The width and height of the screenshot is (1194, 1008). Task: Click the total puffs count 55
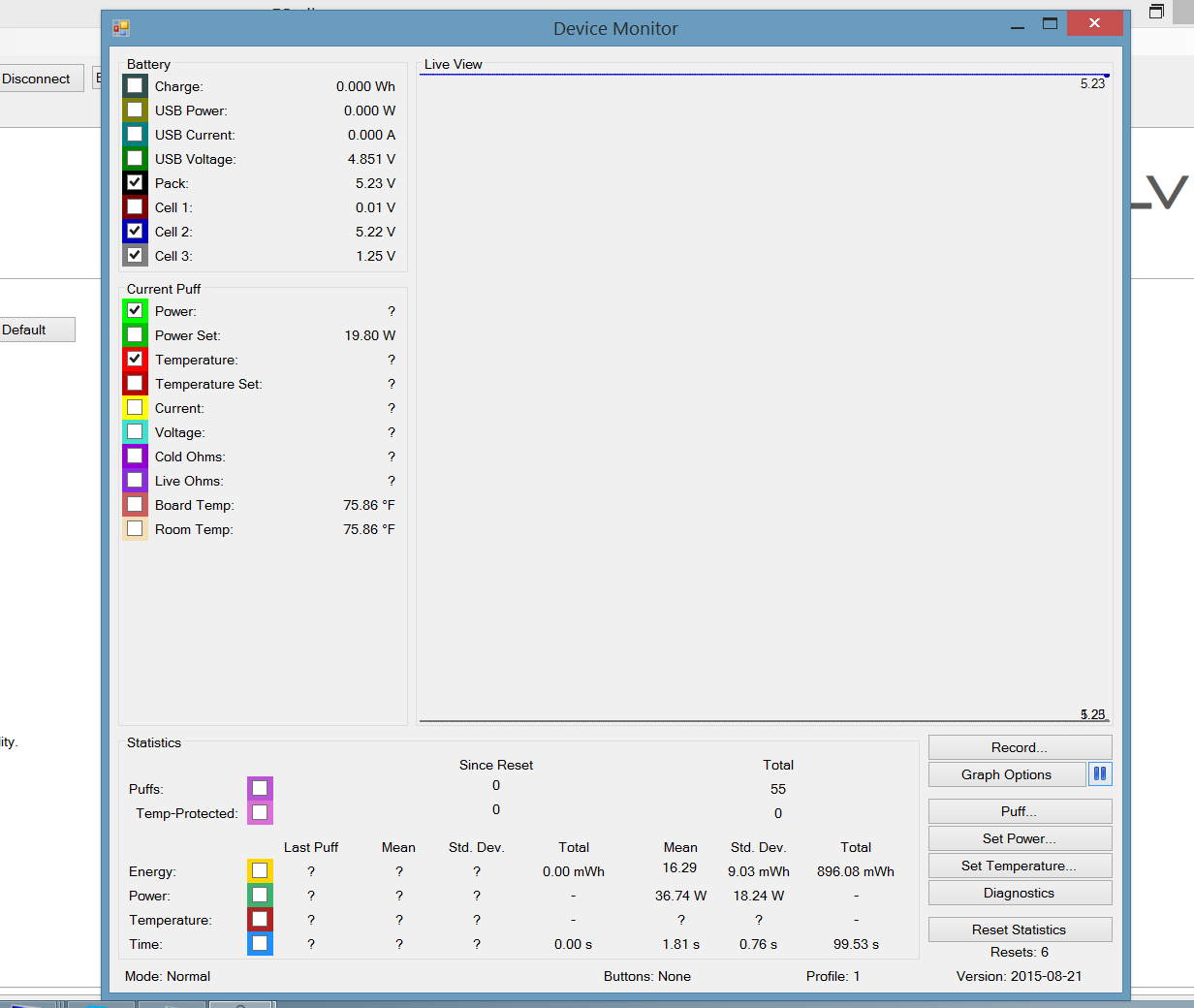(778, 789)
